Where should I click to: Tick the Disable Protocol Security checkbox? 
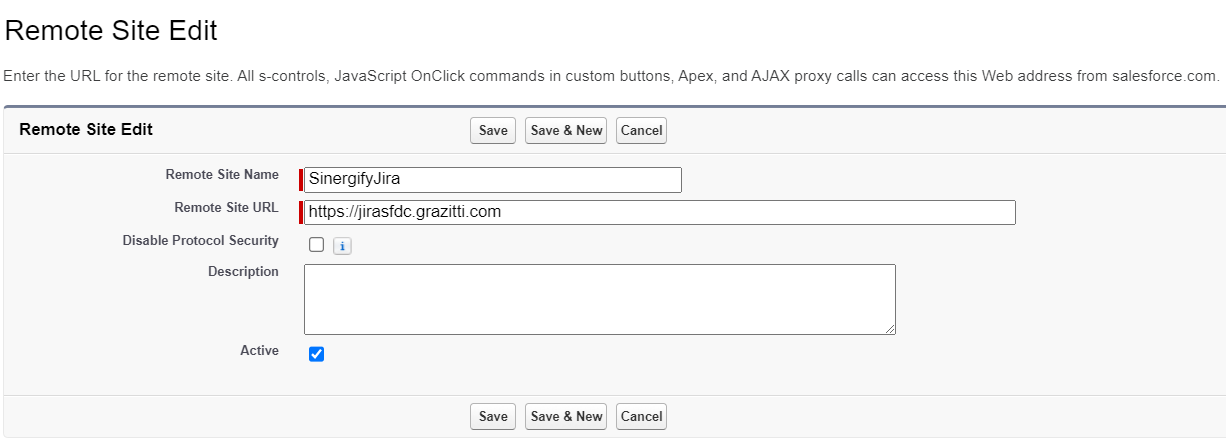coord(317,245)
